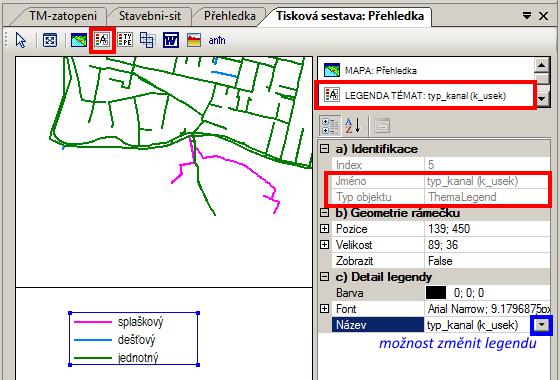Collapse the b) Geometrie rámečku section

[324, 213]
